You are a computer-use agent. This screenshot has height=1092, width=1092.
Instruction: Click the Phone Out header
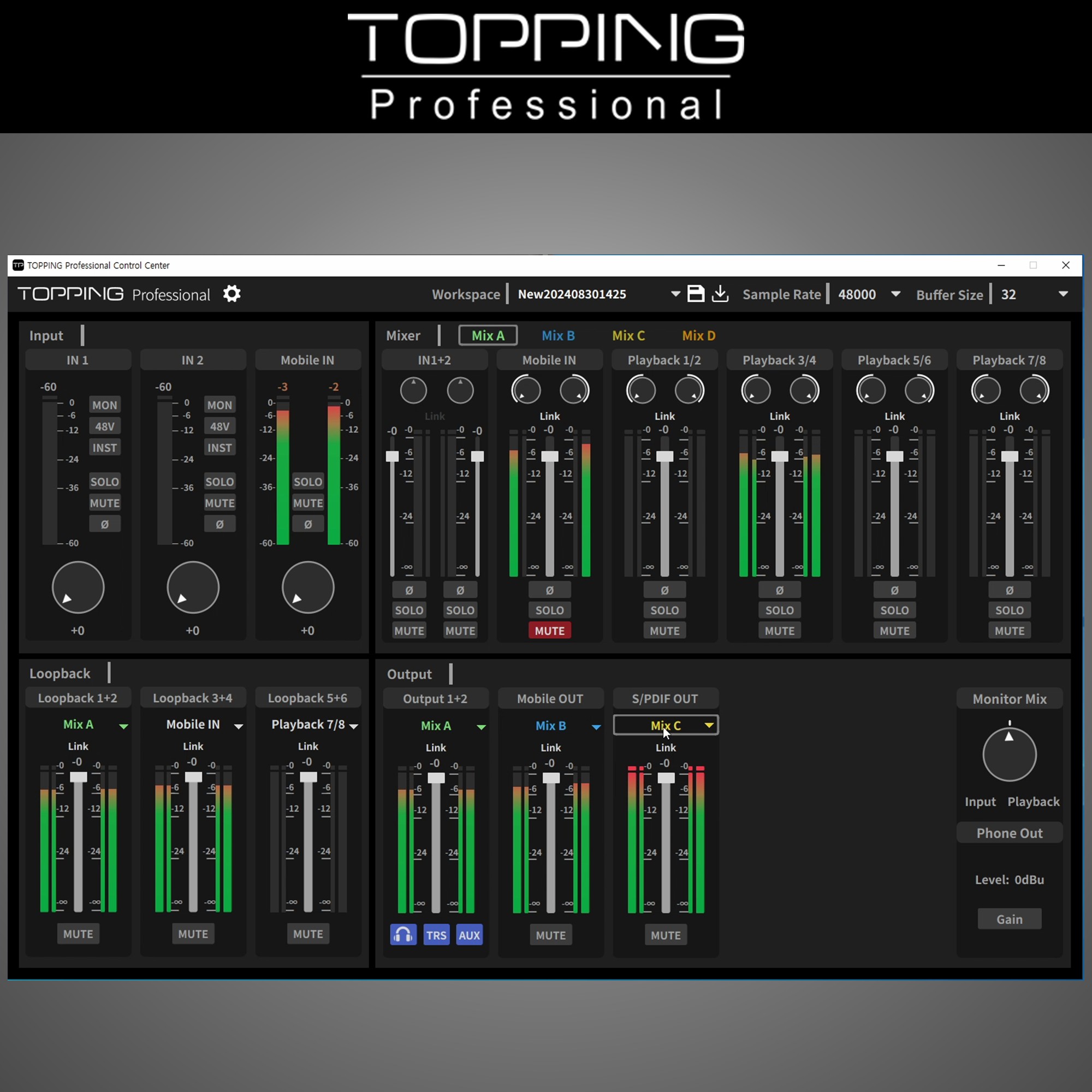tap(1010, 833)
